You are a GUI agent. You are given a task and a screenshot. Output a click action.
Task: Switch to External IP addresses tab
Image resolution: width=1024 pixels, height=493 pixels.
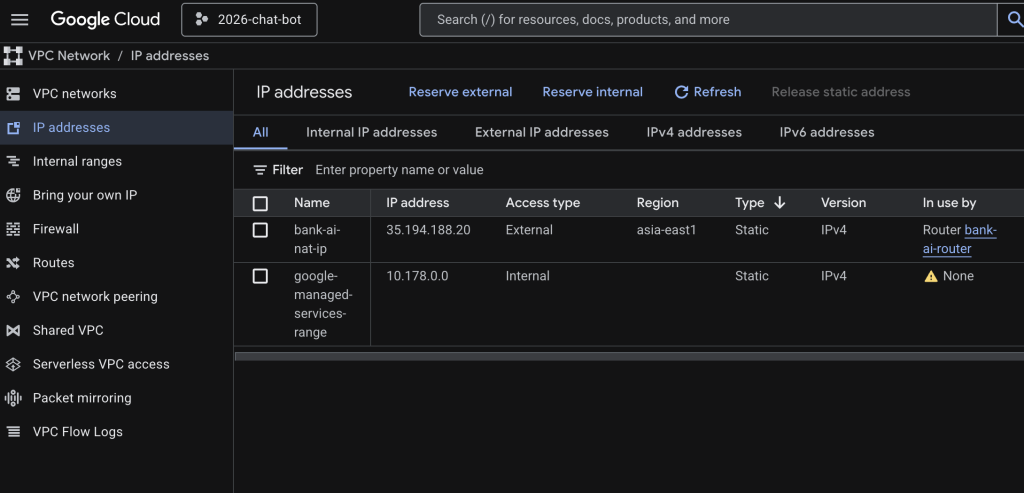541,133
